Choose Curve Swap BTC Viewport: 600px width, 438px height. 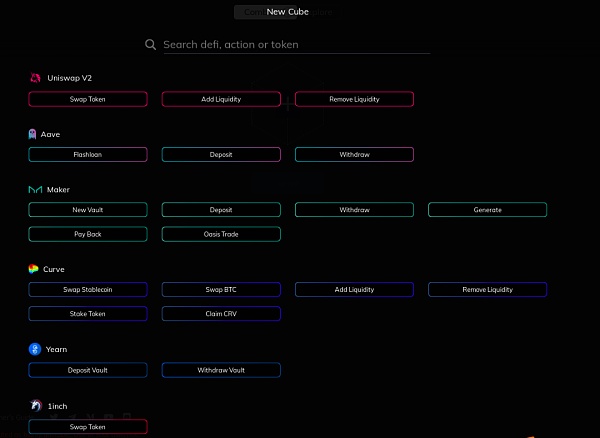coord(221,290)
